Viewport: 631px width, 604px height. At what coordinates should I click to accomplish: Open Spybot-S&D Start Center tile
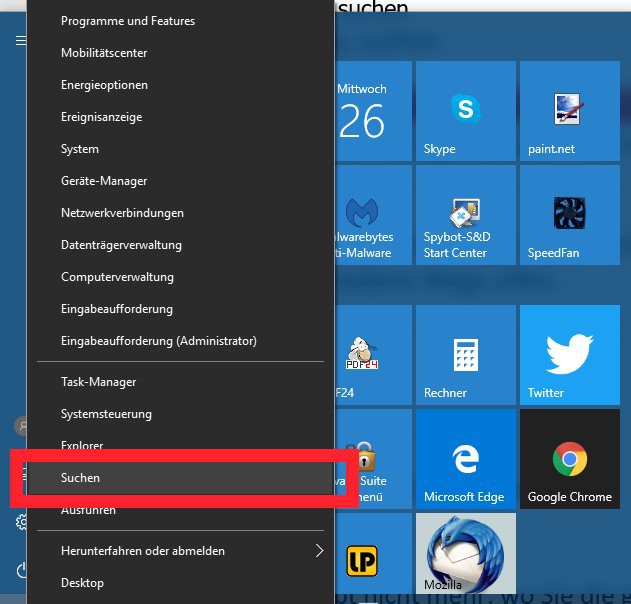coord(465,215)
